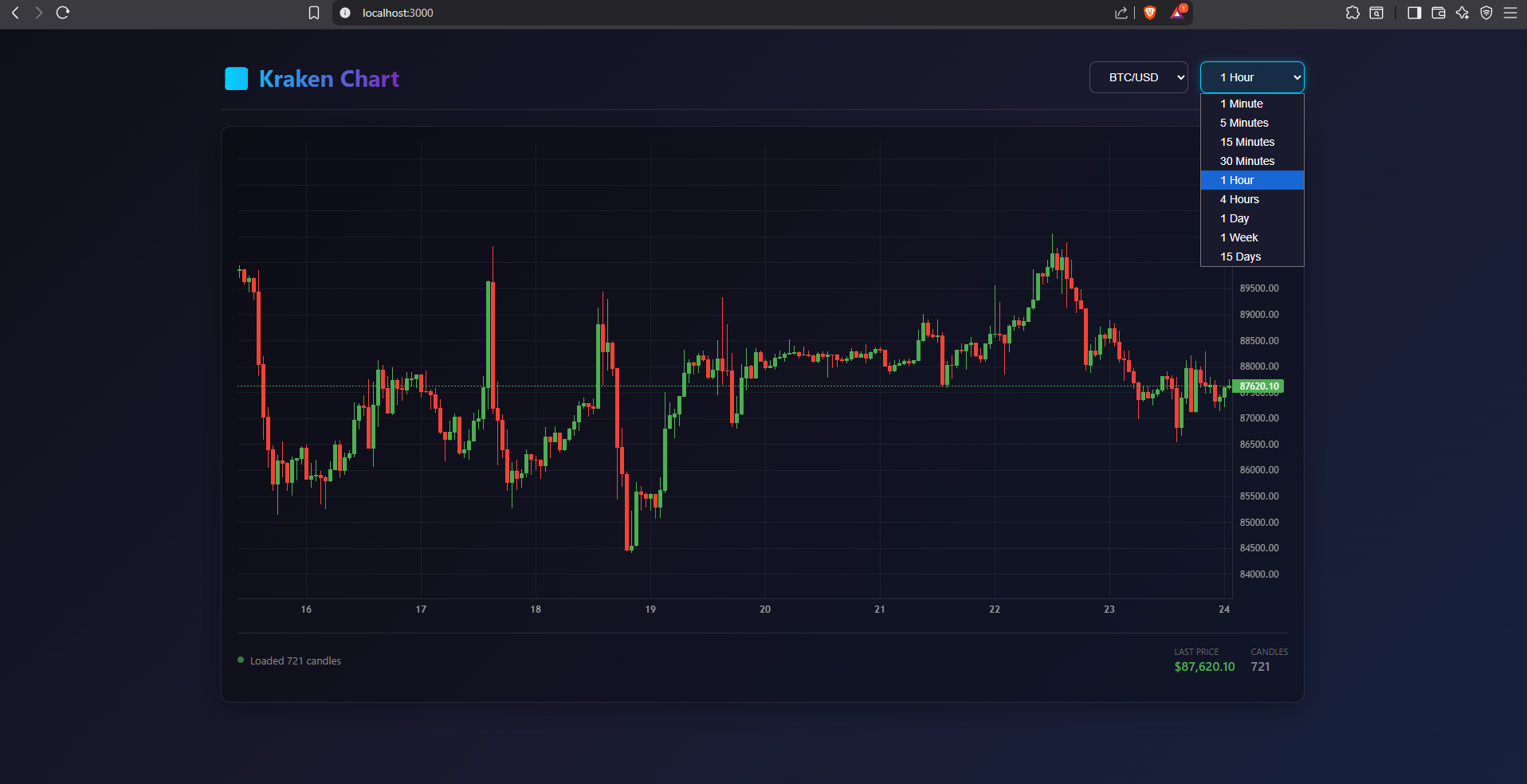This screenshot has width=1527, height=784.
Task: Open the BTC/USD trading pair dropdown
Action: tap(1139, 77)
